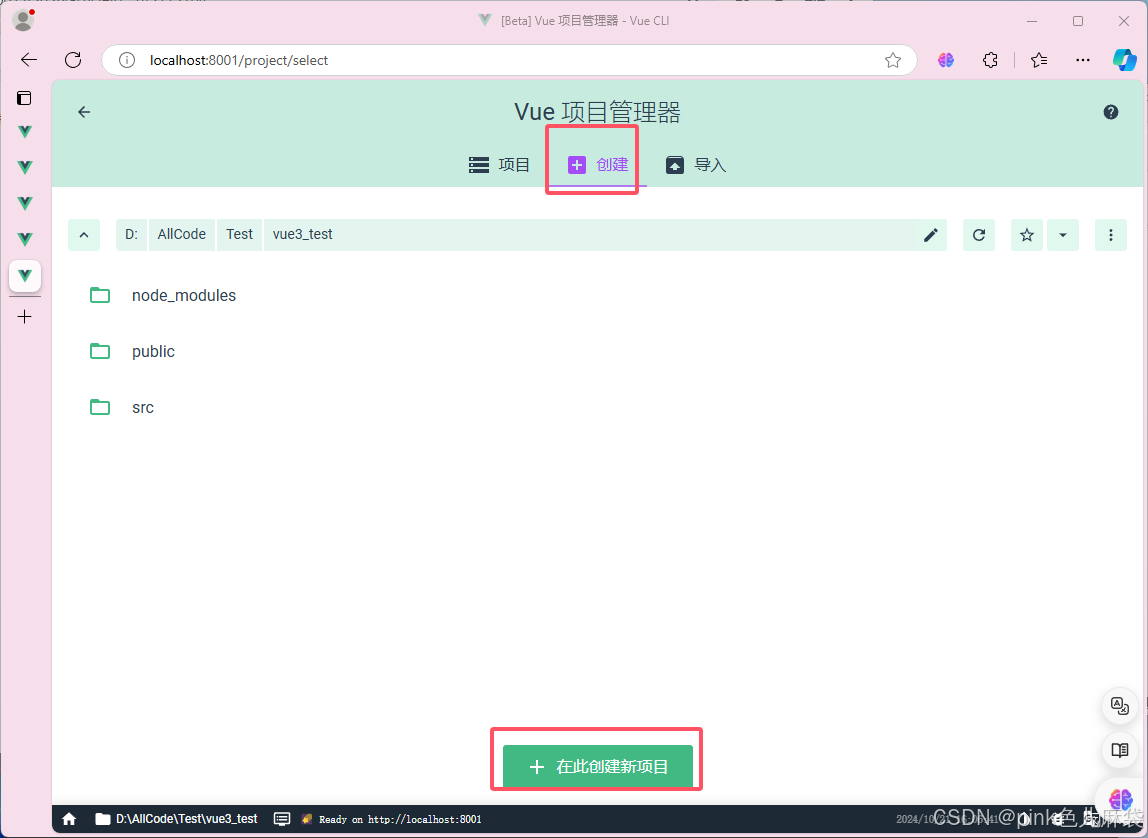The width and height of the screenshot is (1148, 838).
Task: Click the home icon in status bar
Action: pyautogui.click(x=70, y=819)
